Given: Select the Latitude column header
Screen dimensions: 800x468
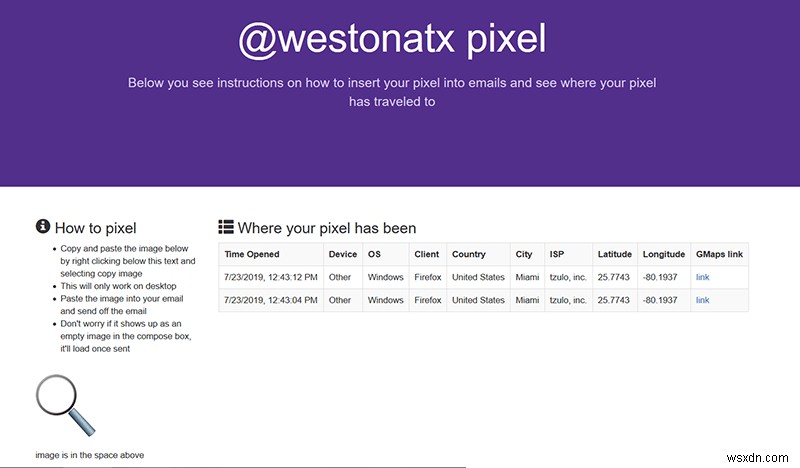Looking at the screenshot, I should [614, 254].
